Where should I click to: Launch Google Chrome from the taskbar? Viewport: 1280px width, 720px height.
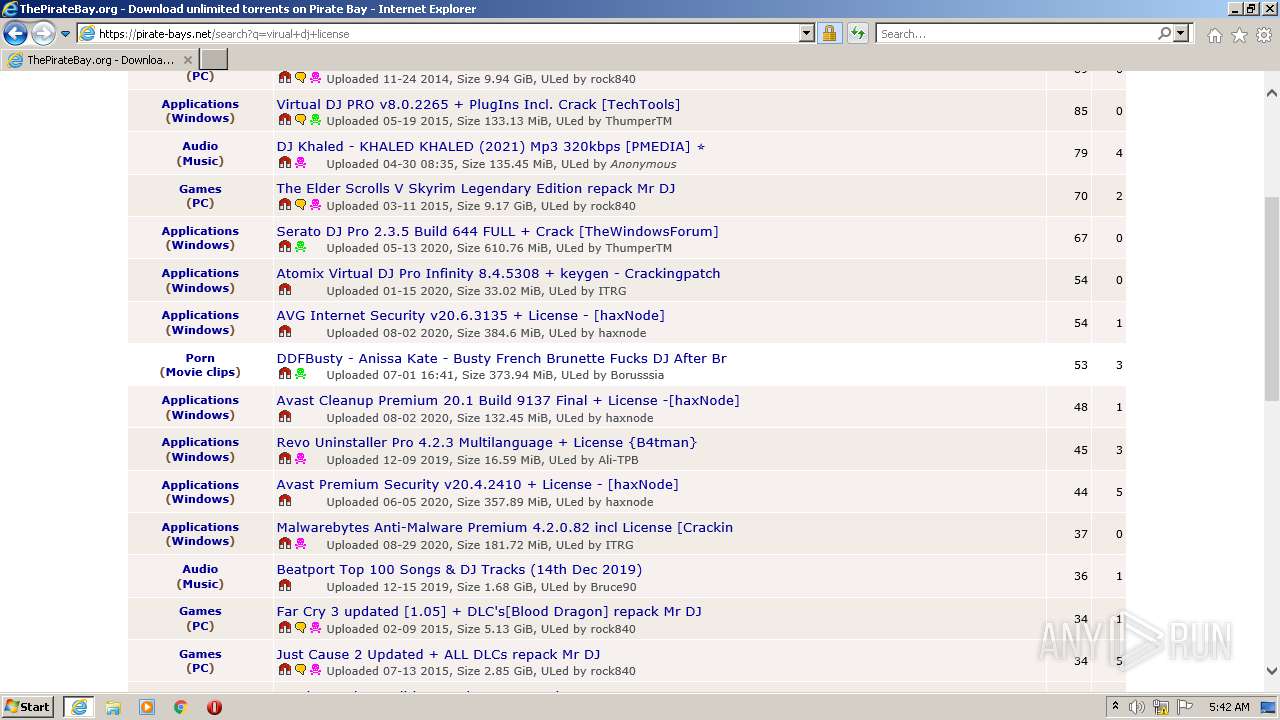point(180,707)
